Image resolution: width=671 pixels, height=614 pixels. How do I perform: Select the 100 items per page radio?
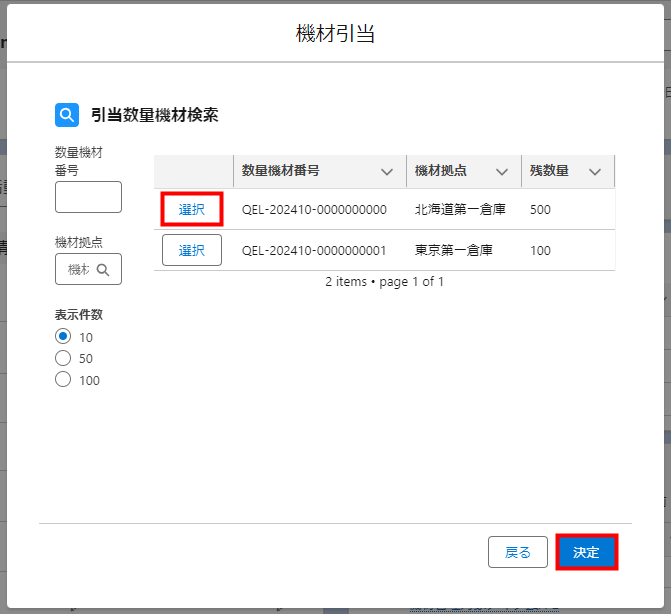click(63, 379)
